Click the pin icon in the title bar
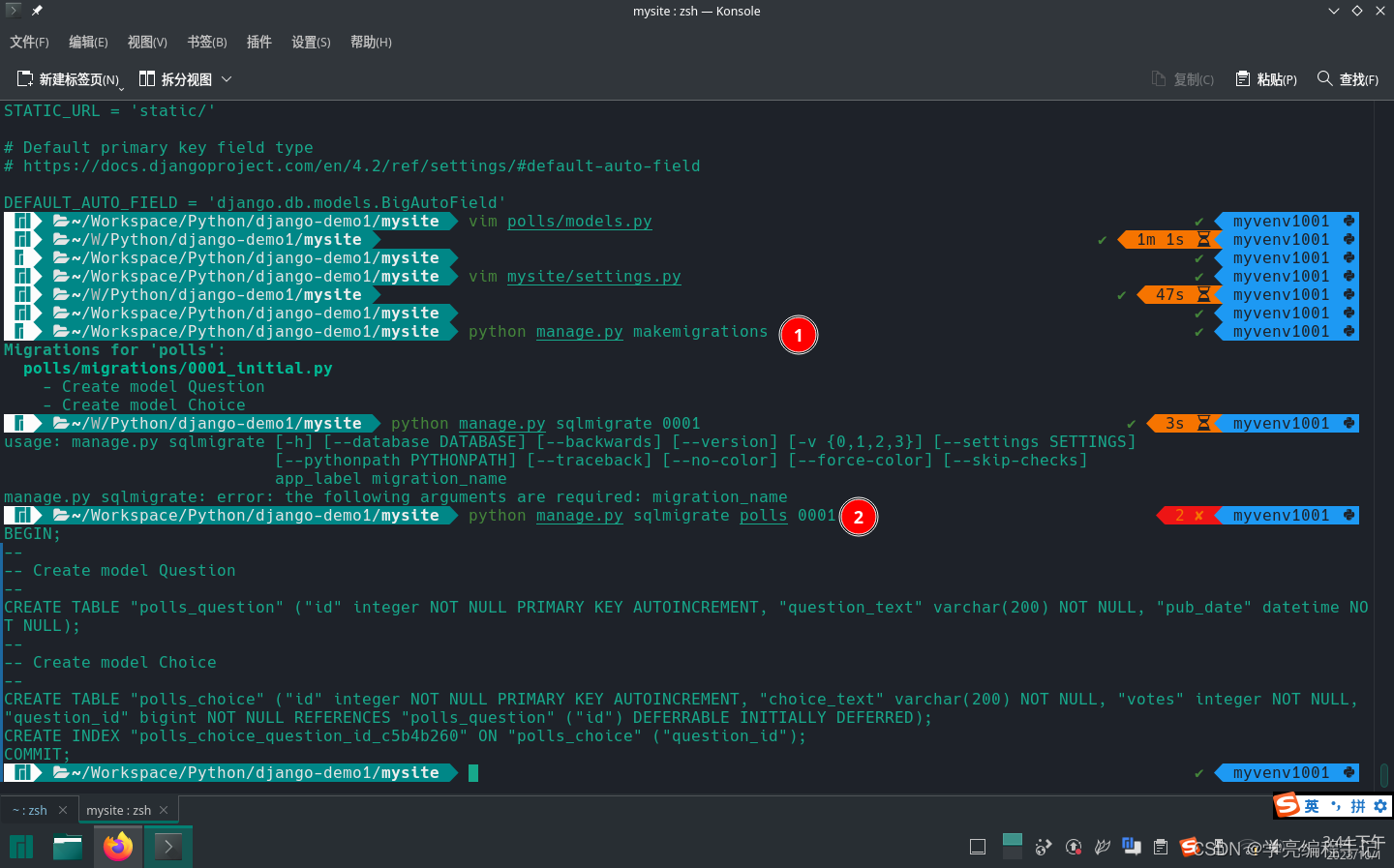This screenshot has width=1394, height=868. (x=37, y=11)
